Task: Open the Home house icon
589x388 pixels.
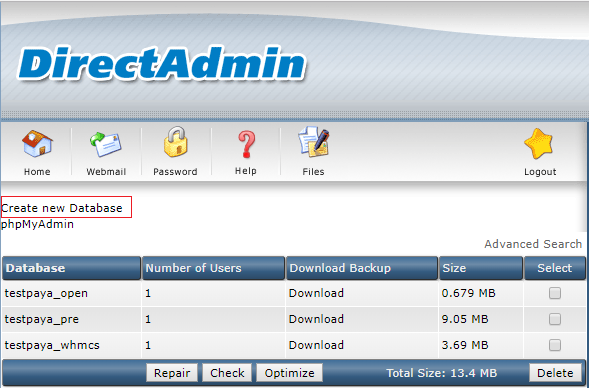Action: tap(37, 143)
